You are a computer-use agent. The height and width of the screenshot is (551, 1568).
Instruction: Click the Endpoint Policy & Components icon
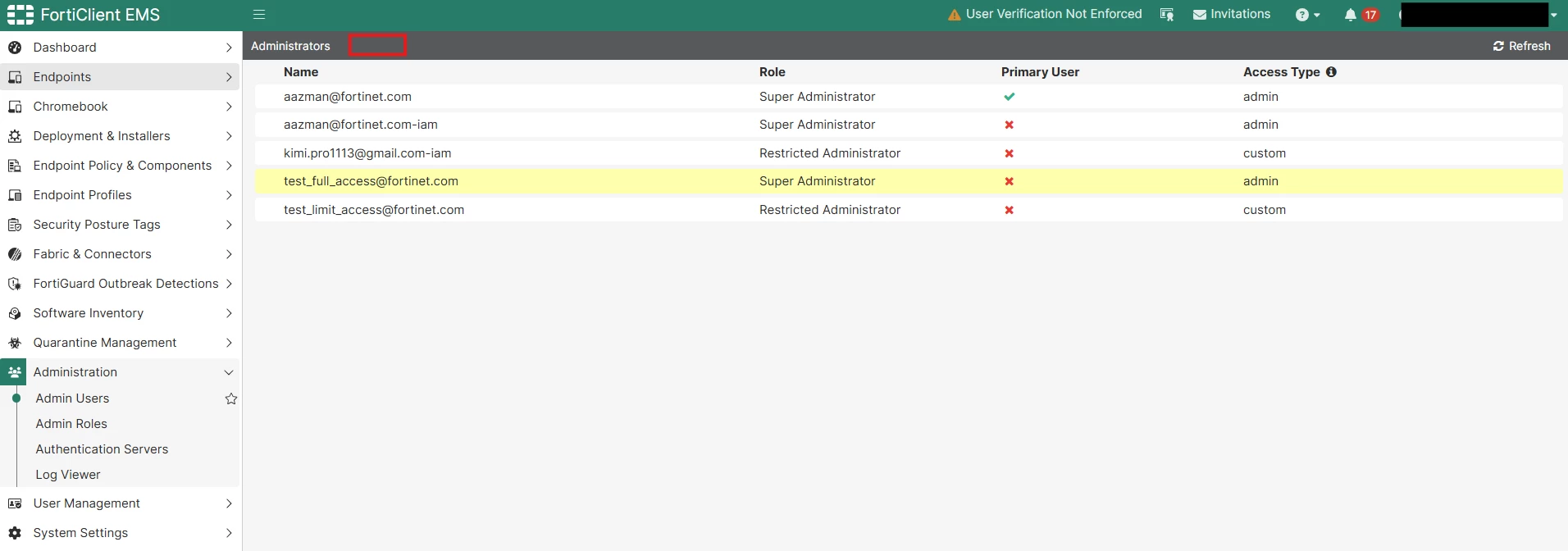tap(15, 166)
